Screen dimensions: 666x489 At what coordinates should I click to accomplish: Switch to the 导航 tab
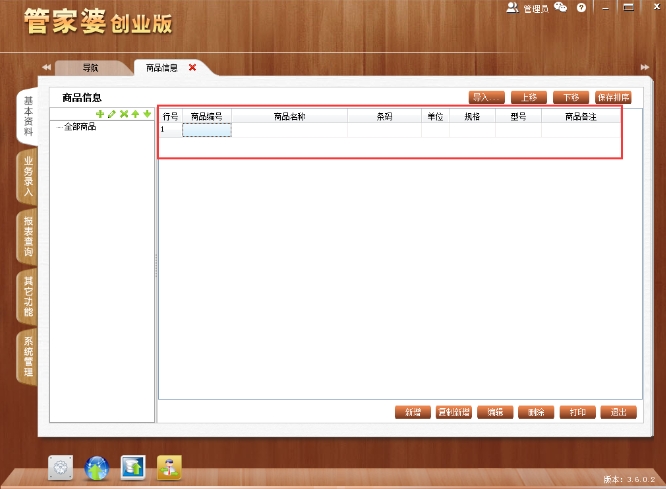pyautogui.click(x=90, y=68)
